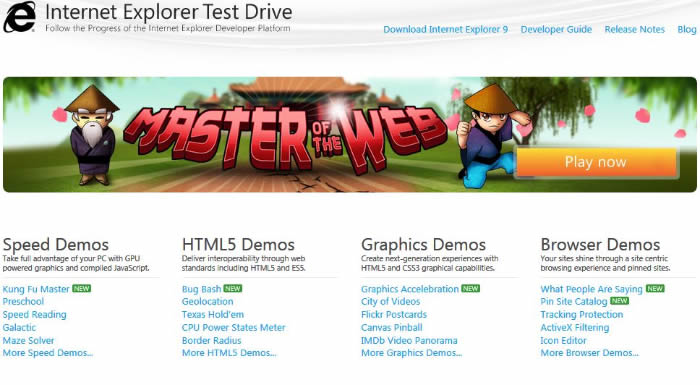Expand More Speed Demos list
700x385 pixels.
(x=48, y=353)
